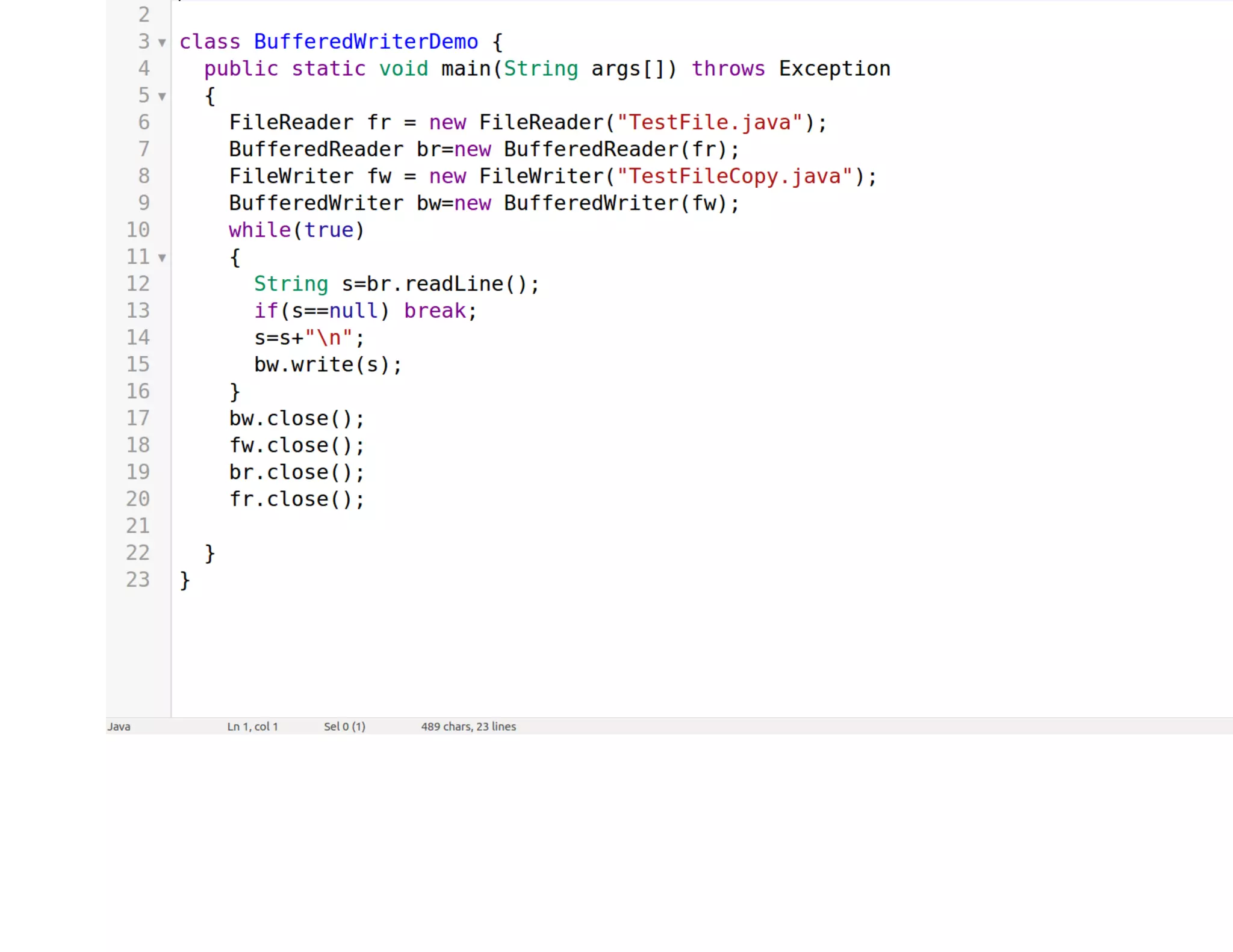The image size is (1233, 952).
Task: Click the Java language selector in status bar
Action: (119, 726)
